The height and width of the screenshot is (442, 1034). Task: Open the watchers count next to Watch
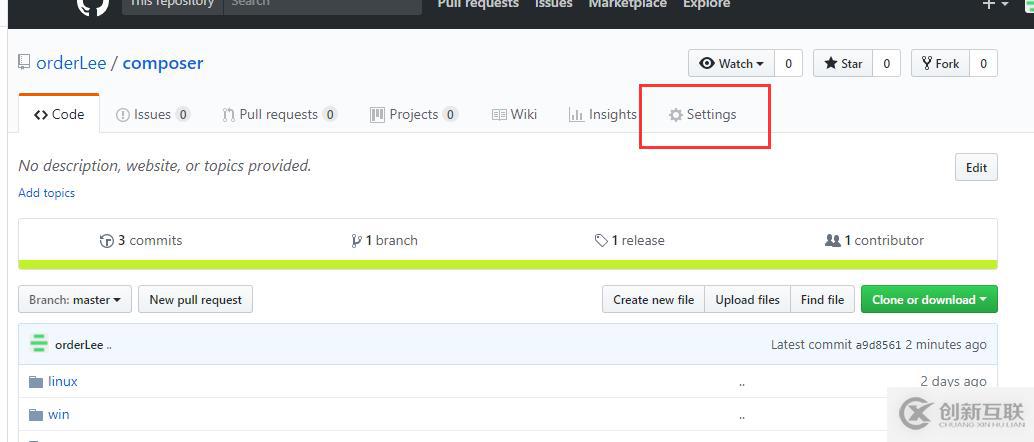[788, 63]
